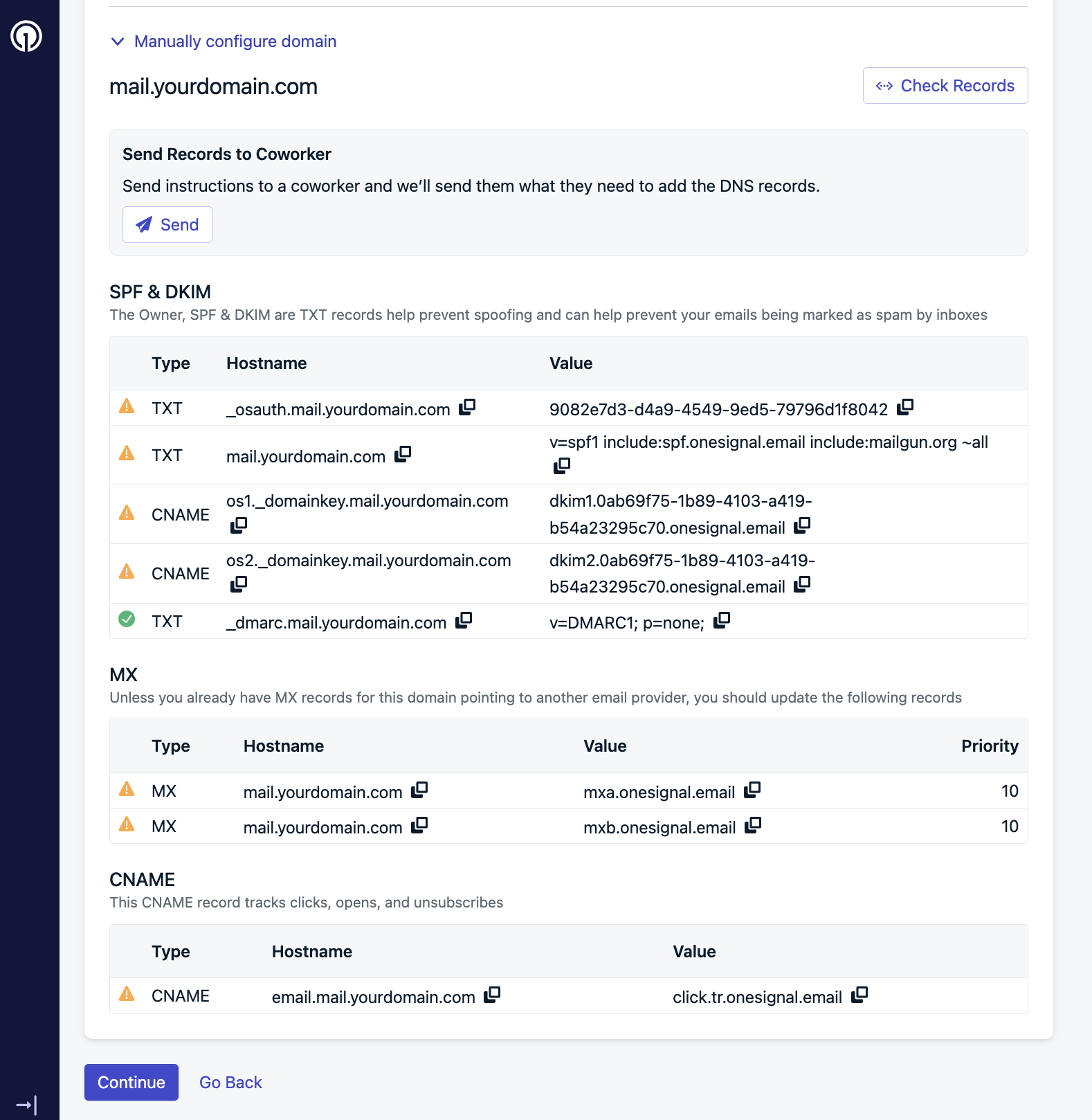Click the Priority column header in MX table

click(x=990, y=746)
